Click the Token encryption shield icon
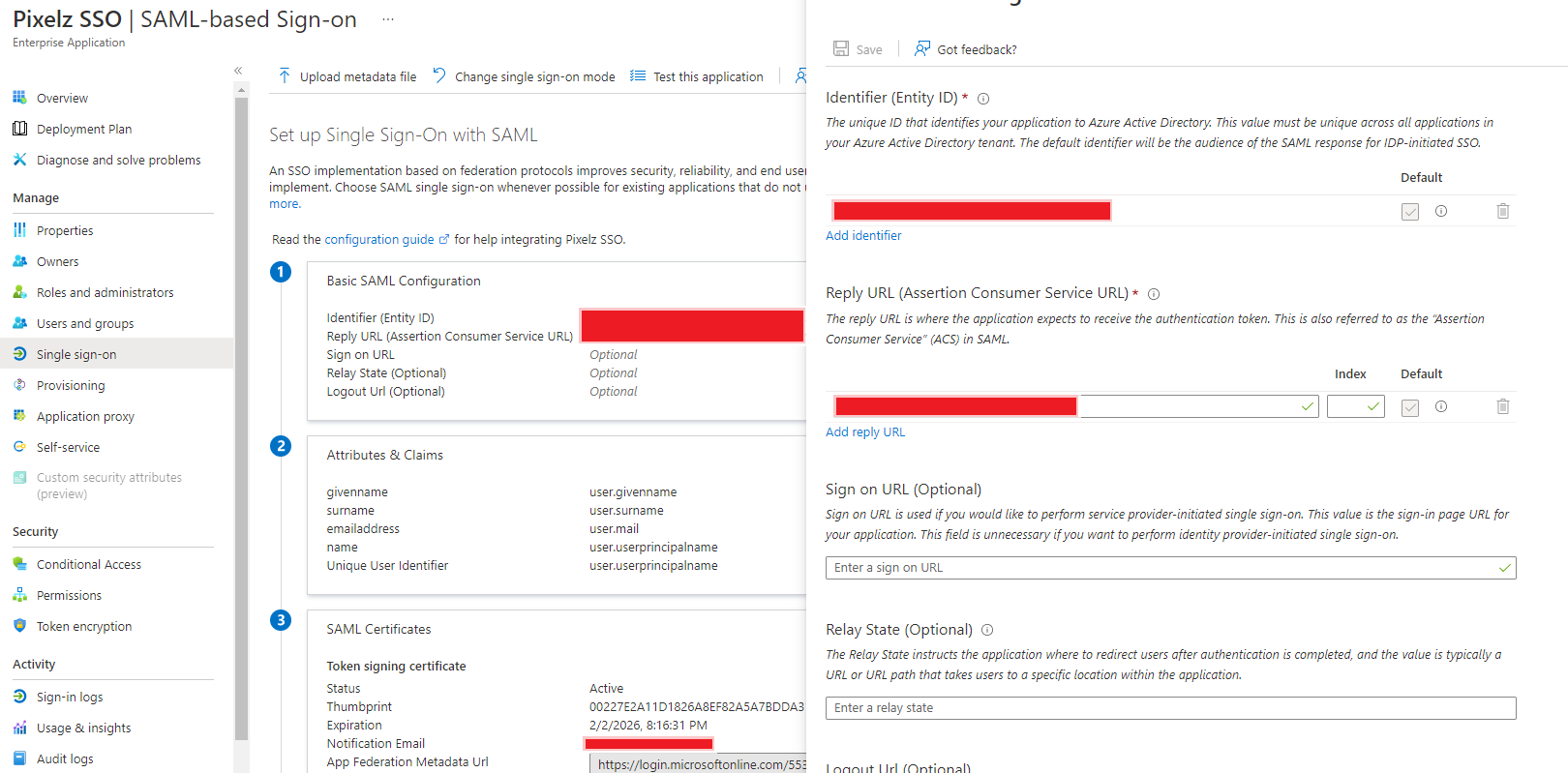Image resolution: width=1568 pixels, height=773 pixels. (x=19, y=626)
